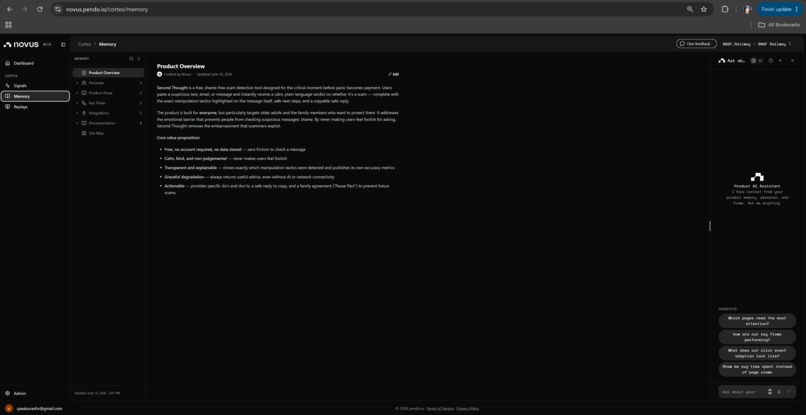Image resolution: width=806 pixels, height=415 pixels.
Task: Click the Give feedback button
Action: (696, 44)
